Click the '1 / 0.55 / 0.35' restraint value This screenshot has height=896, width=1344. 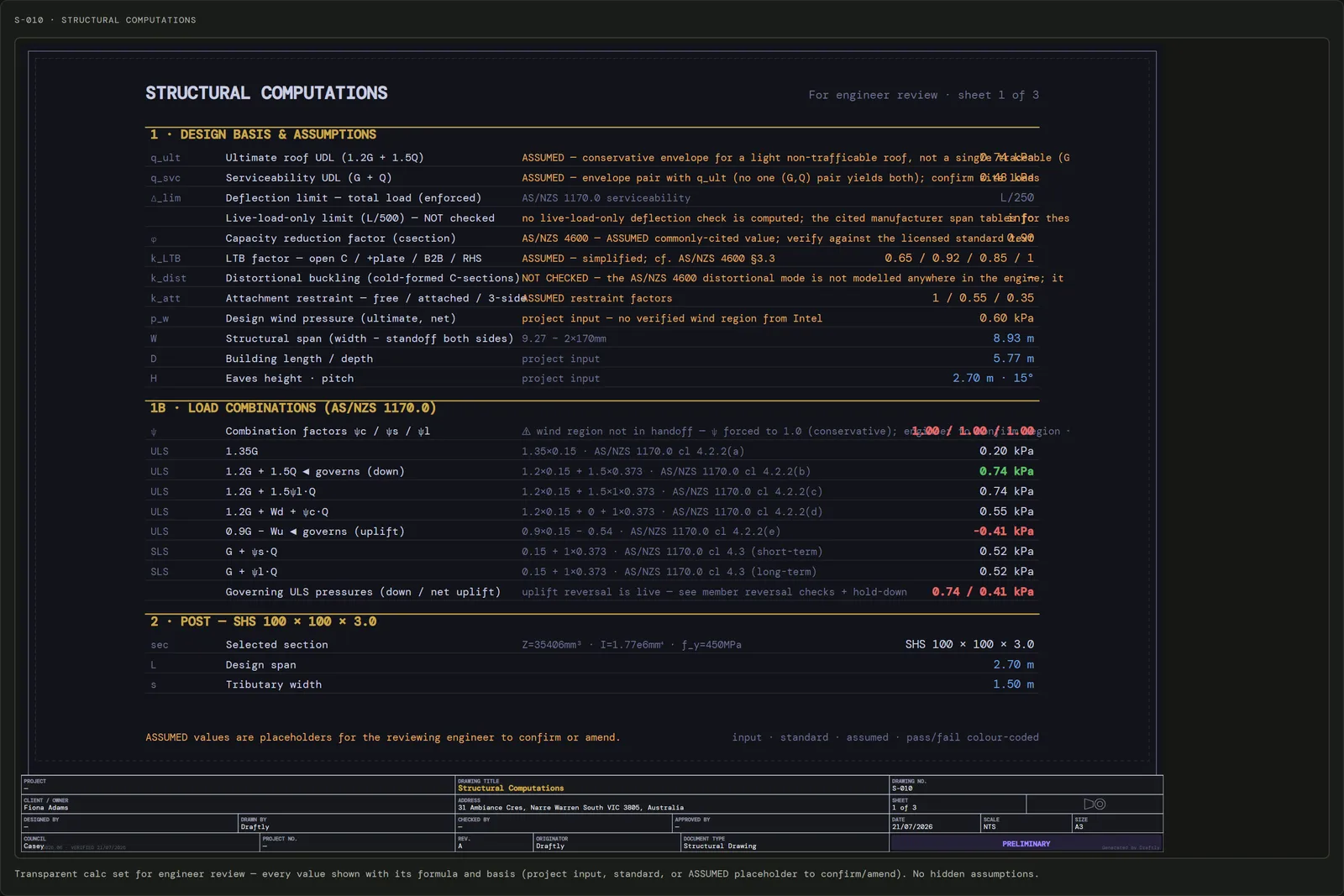[983, 298]
